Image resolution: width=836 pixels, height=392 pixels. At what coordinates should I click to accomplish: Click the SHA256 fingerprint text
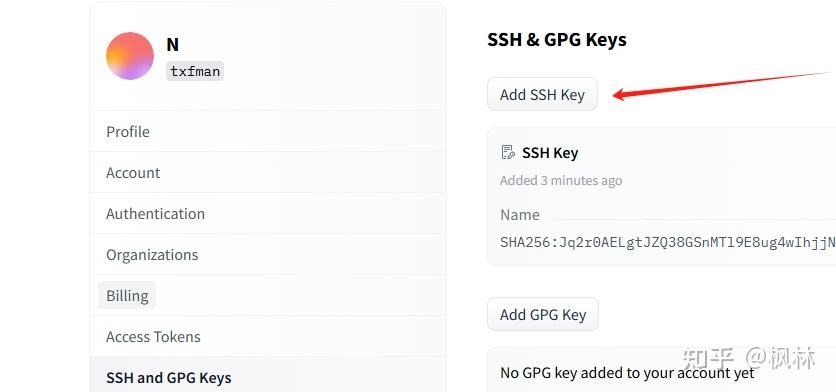[668, 243]
